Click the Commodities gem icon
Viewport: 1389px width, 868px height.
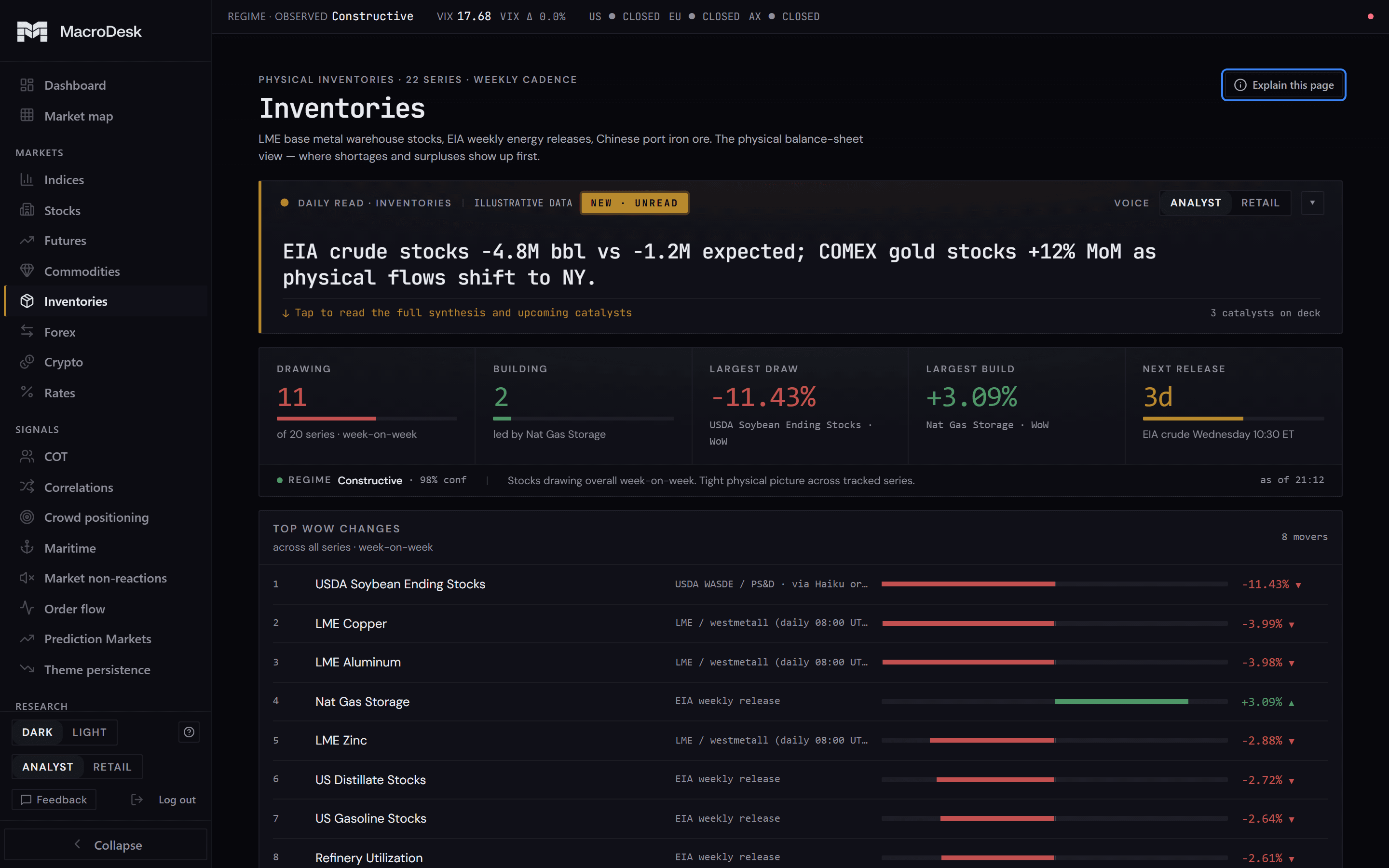tap(27, 271)
